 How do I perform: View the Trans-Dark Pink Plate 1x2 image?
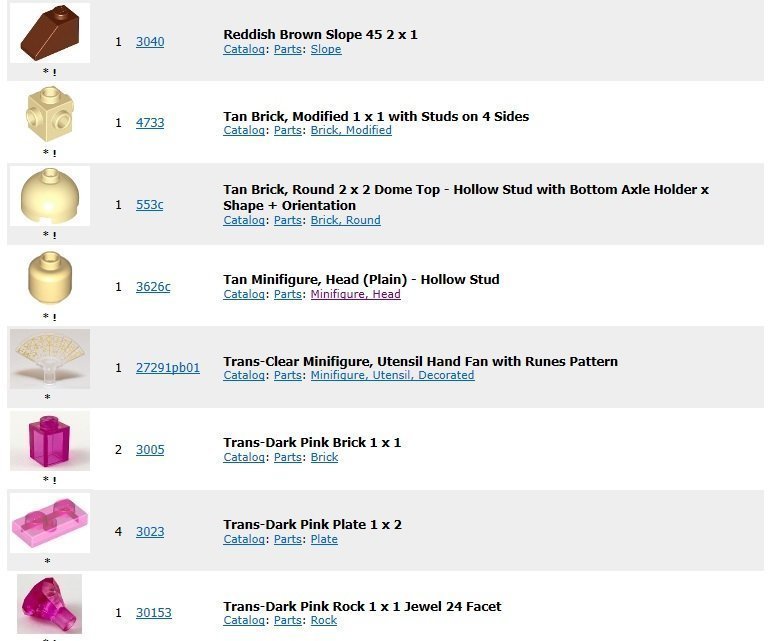coord(50,523)
